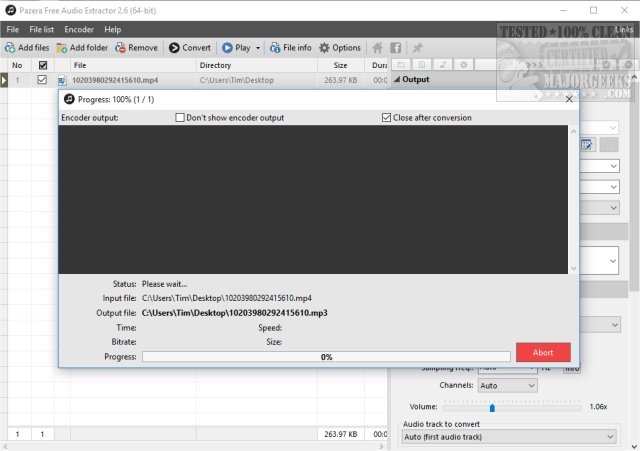The width and height of the screenshot is (640, 451).
Task: Open the File info toolbar icon
Action: (x=275, y=48)
